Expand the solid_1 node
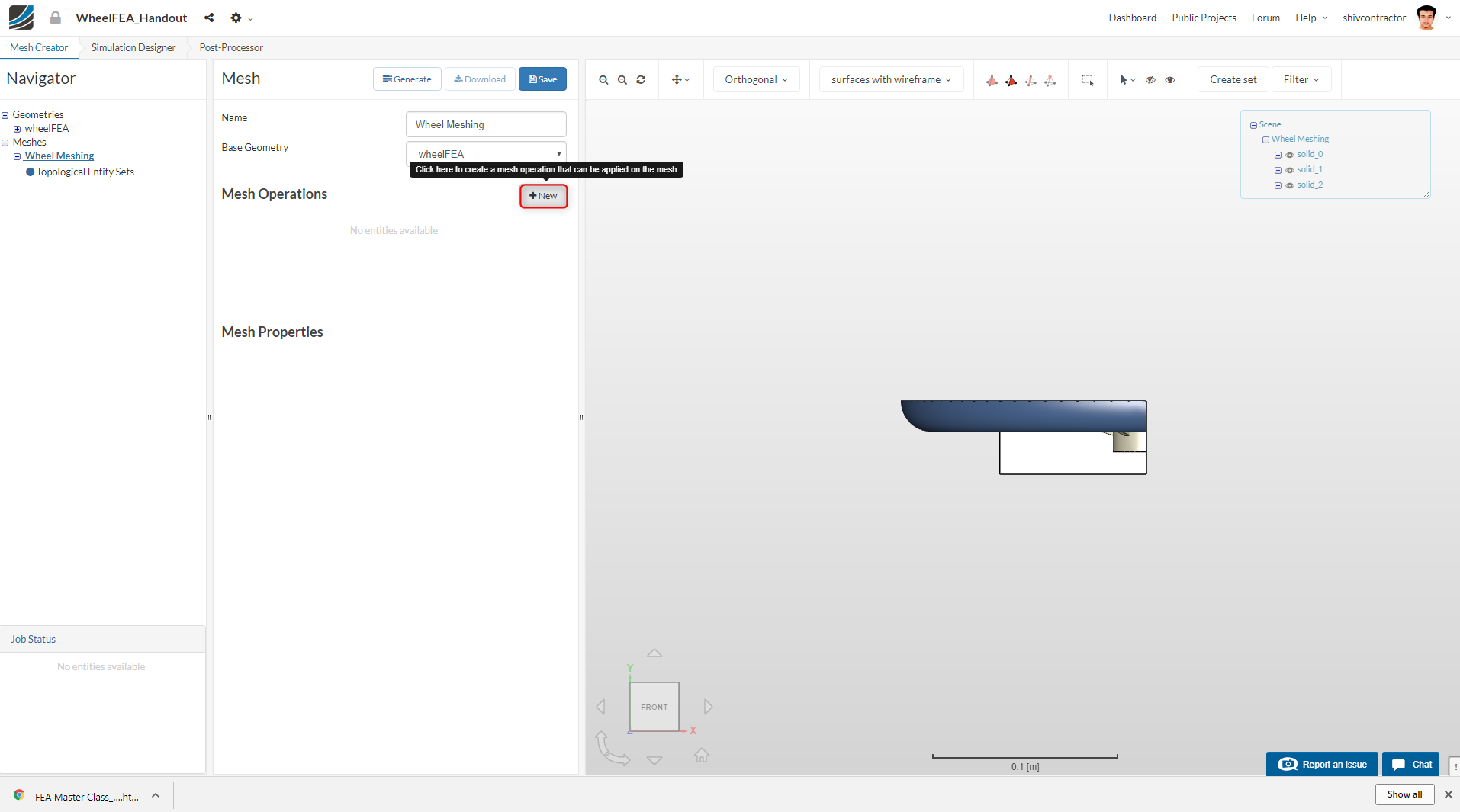Viewport: 1460px width, 812px height. point(1278,170)
